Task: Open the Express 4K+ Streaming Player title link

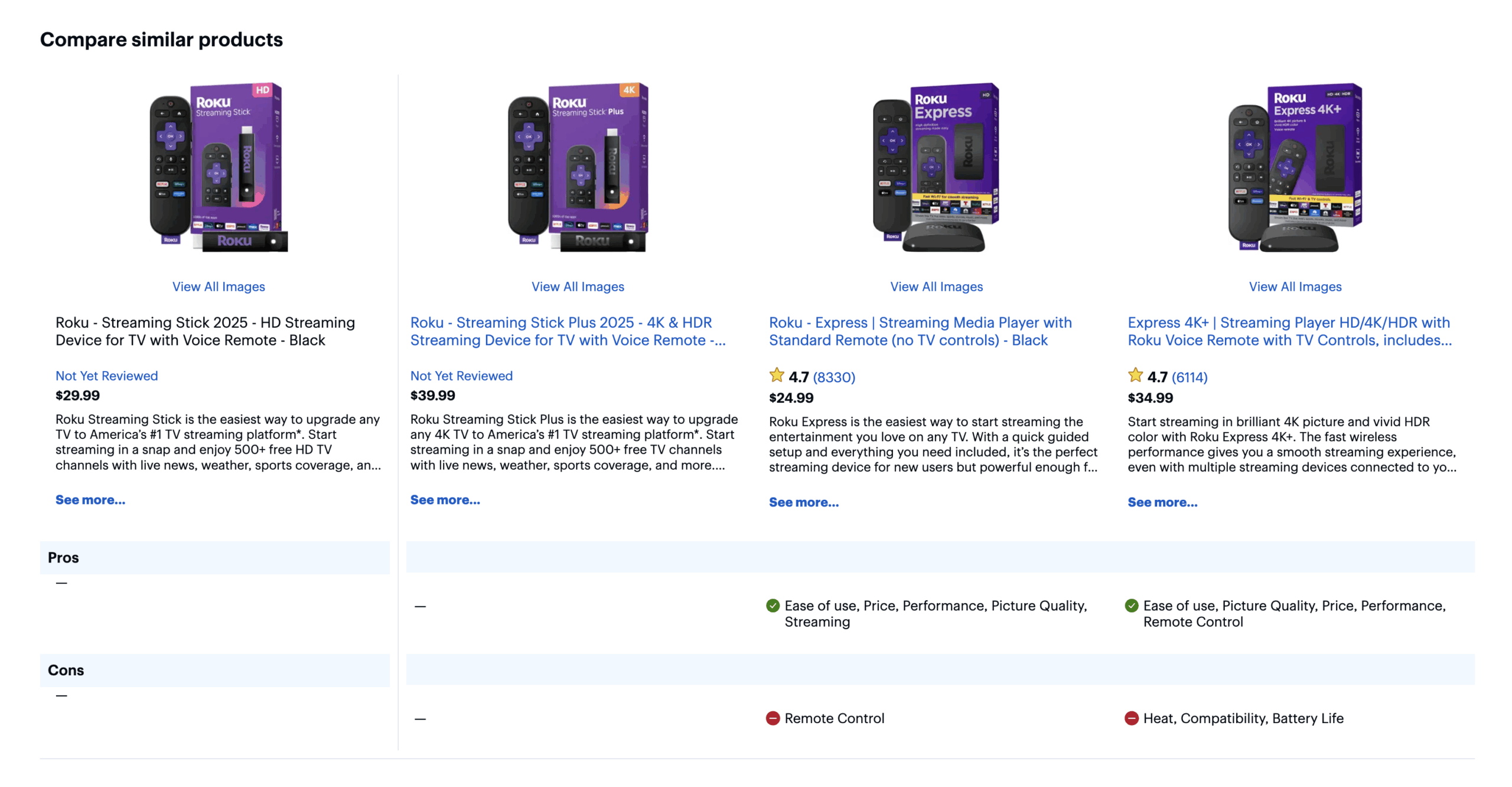Action: tap(1289, 331)
